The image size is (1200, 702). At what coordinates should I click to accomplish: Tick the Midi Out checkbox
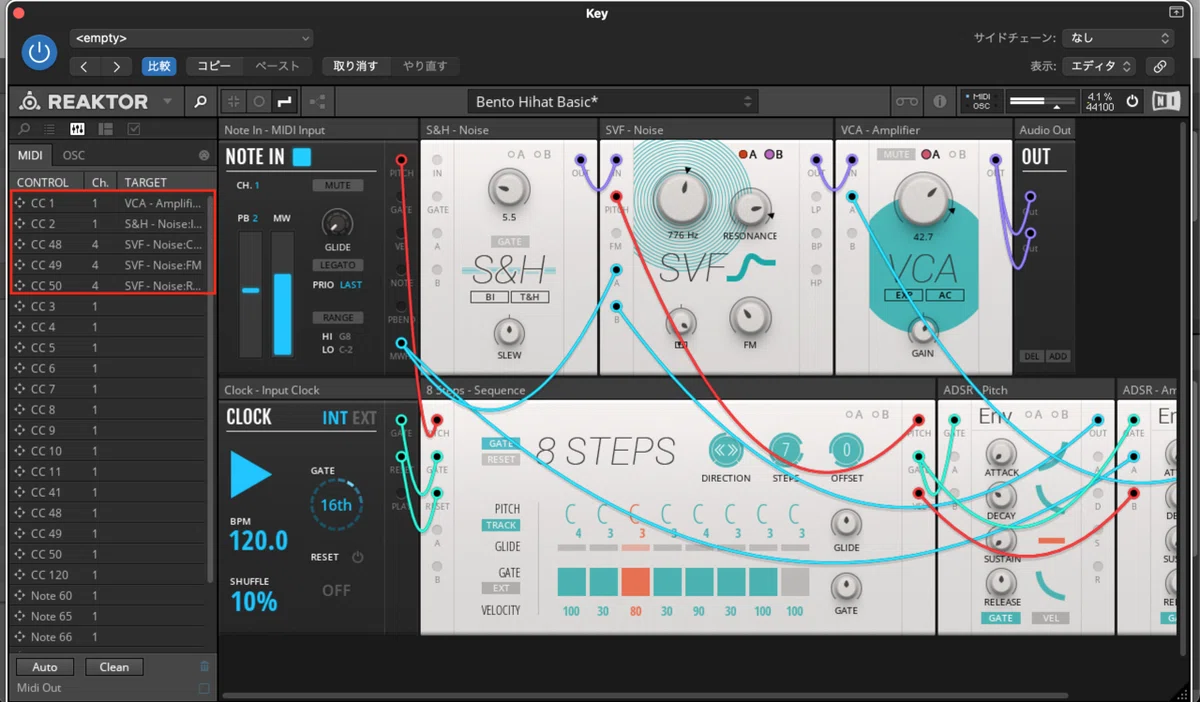point(204,688)
